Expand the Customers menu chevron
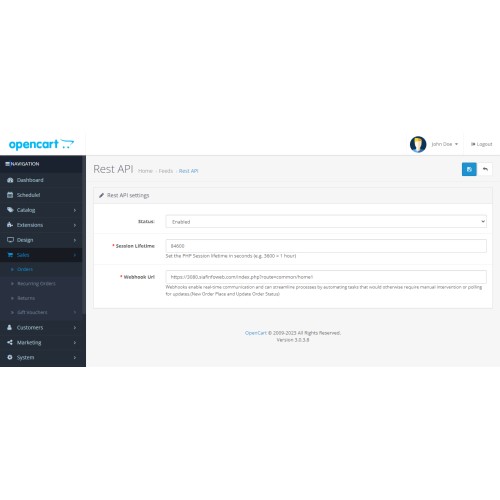Viewport: 500px width, 500px height. click(75, 328)
